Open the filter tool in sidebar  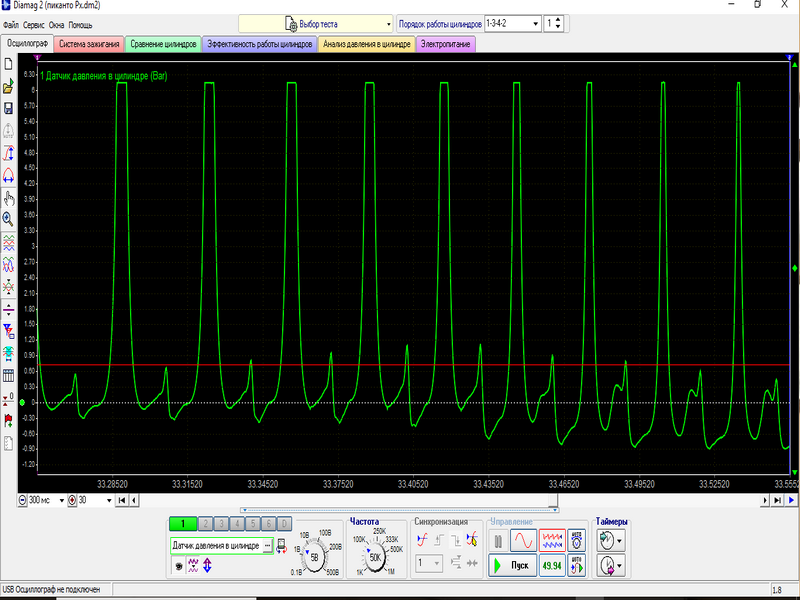point(8,331)
